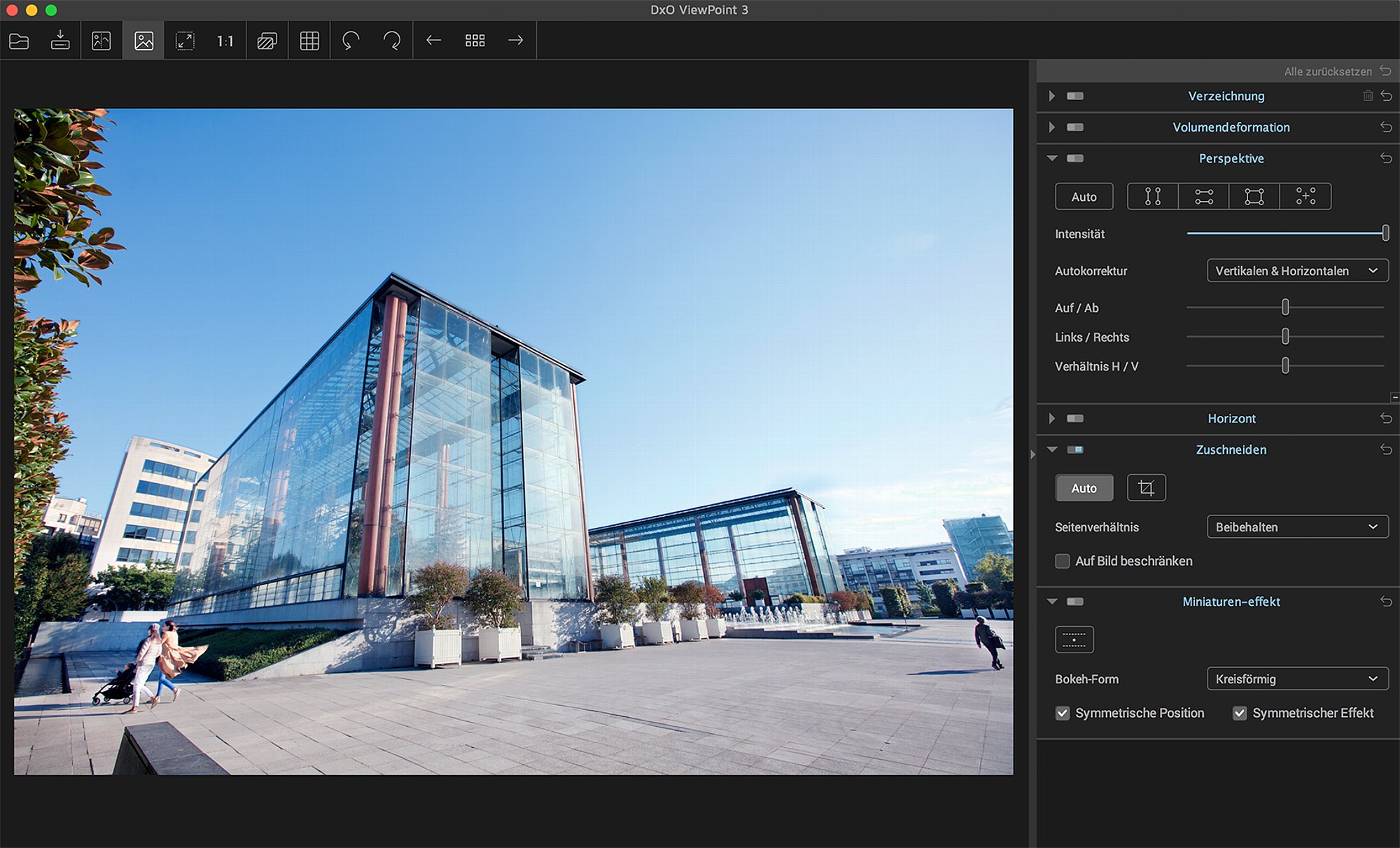Screen dimensions: 1400x848
Task: Toggle the Miniaturen-effekt switch
Action: pyautogui.click(x=1075, y=602)
